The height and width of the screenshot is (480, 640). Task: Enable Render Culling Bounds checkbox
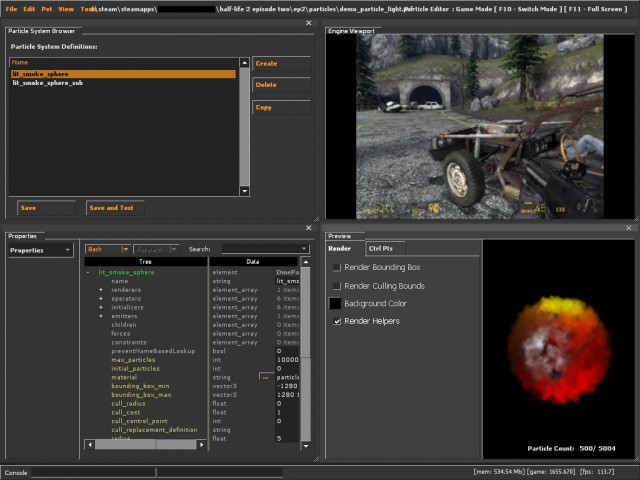pyautogui.click(x=337, y=286)
